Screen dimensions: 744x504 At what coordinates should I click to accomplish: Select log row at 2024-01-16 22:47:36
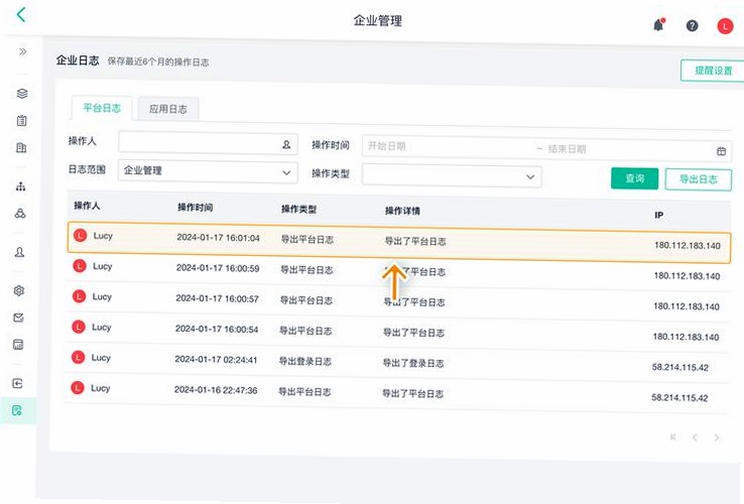396,393
